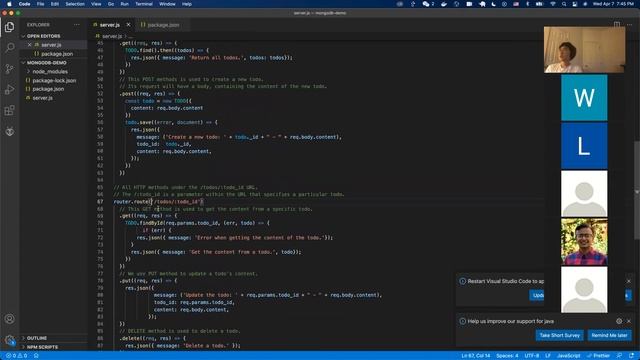Open package-lock.json in the file tree
Image resolution: width=640 pixels, height=360 pixels.
pos(54,81)
